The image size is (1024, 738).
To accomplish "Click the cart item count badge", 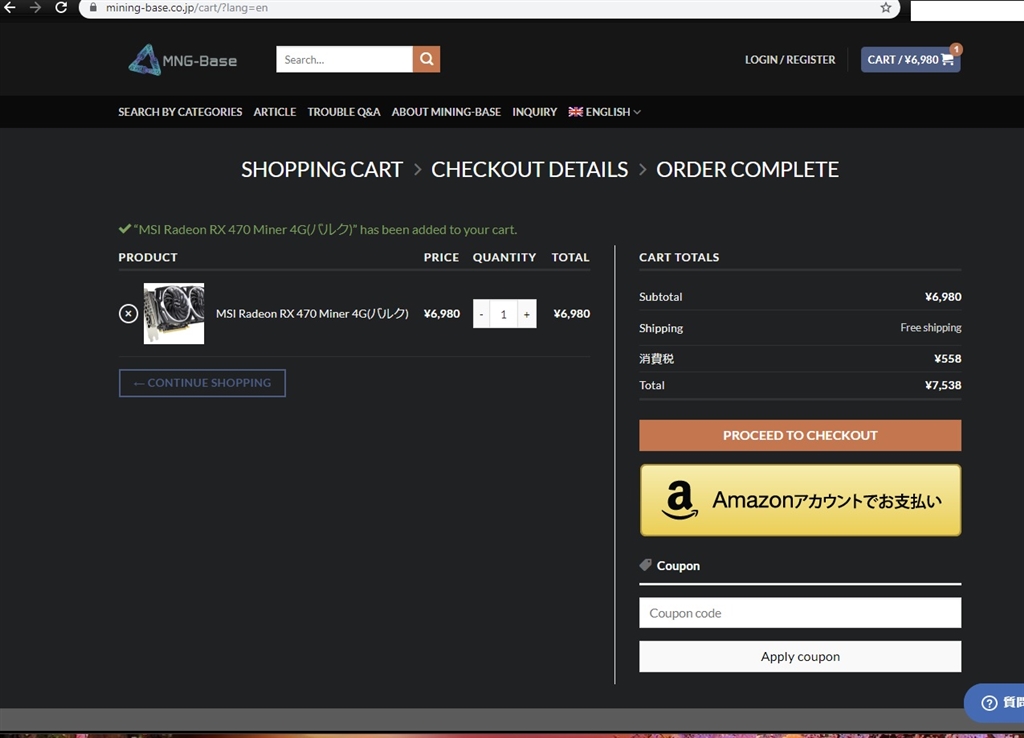I will 955,49.
